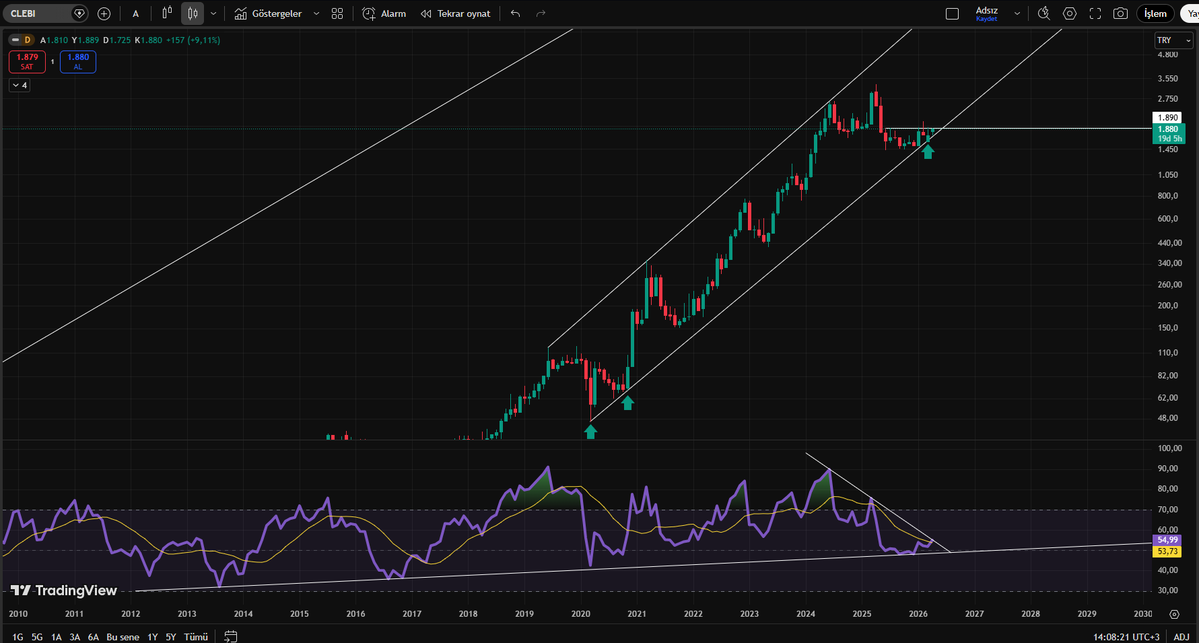This screenshot has width=1199, height=643.
Task: Expand the chart type dropdown arrow
Action: coord(213,14)
